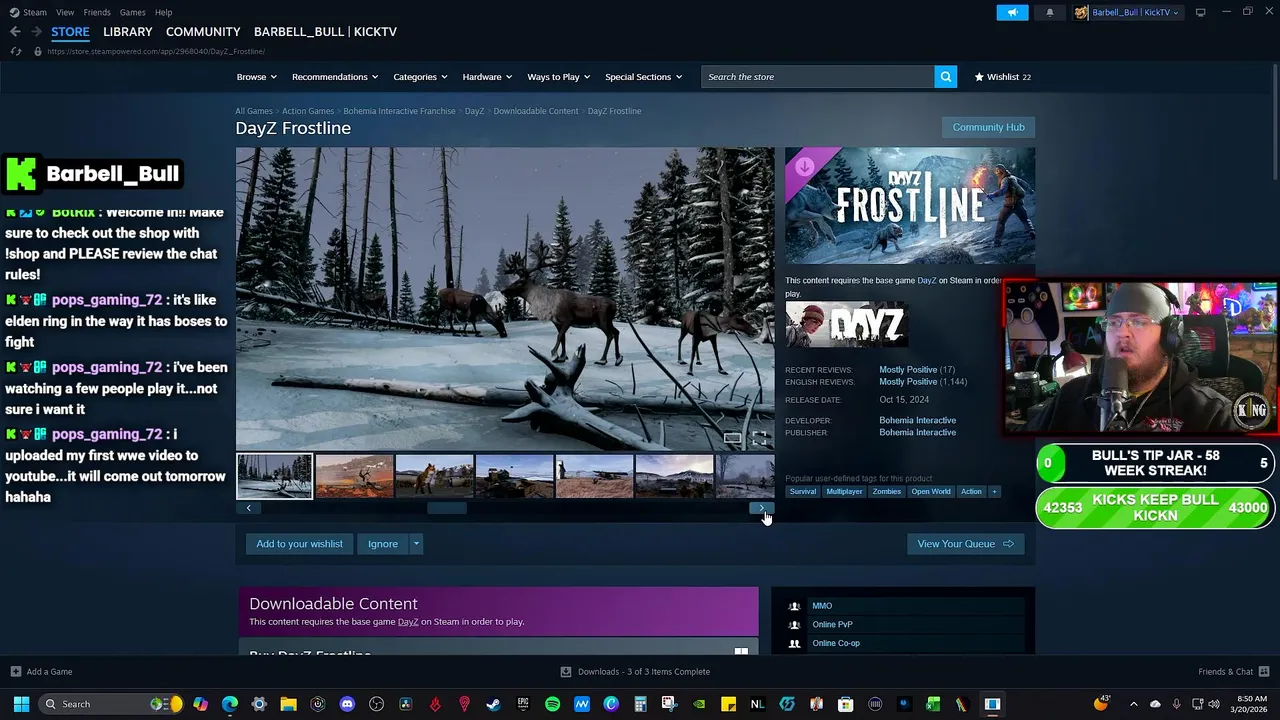Screen dimensions: 1280x720
Task: Open File Explorer from the taskbar
Action: tap(288, 704)
